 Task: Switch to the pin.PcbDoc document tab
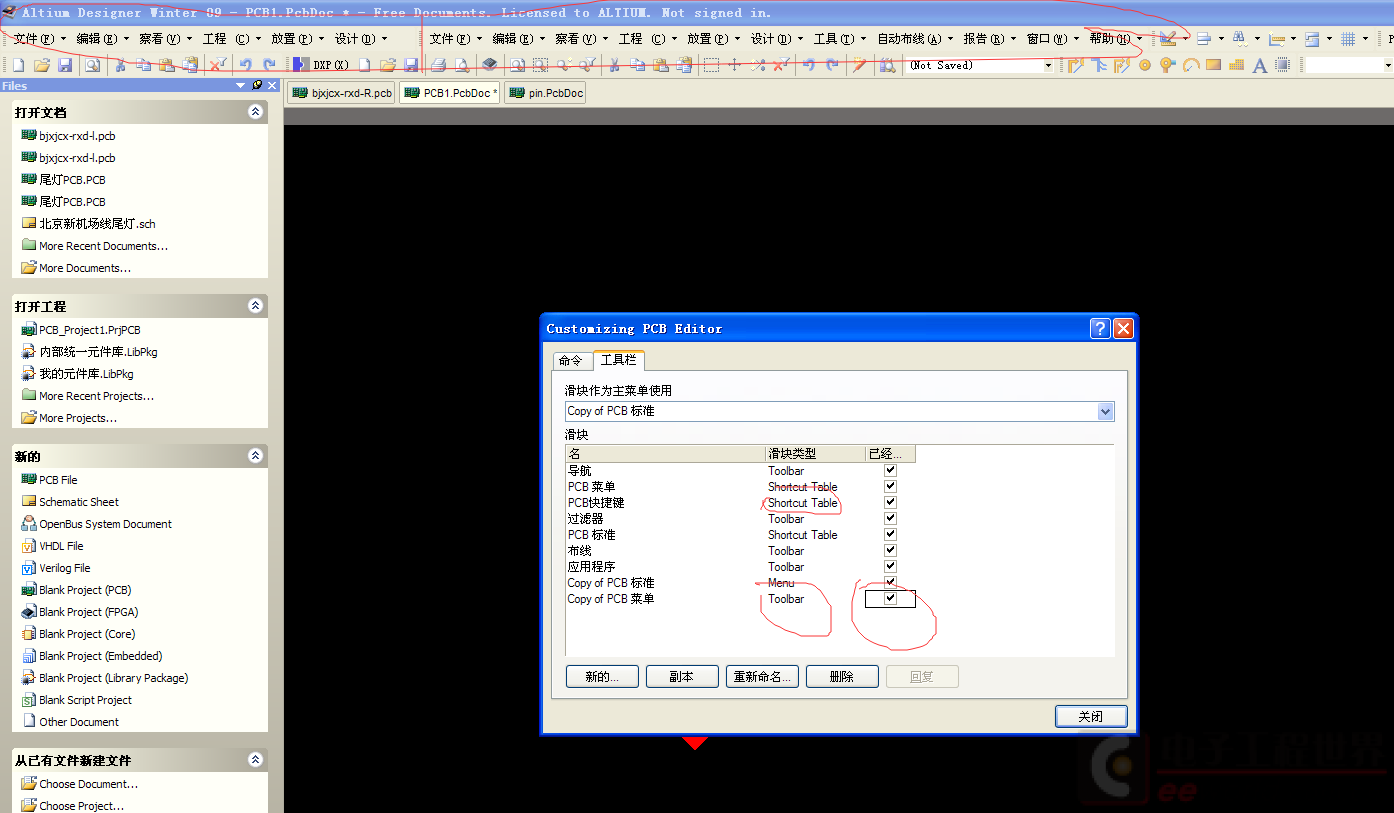click(x=544, y=93)
